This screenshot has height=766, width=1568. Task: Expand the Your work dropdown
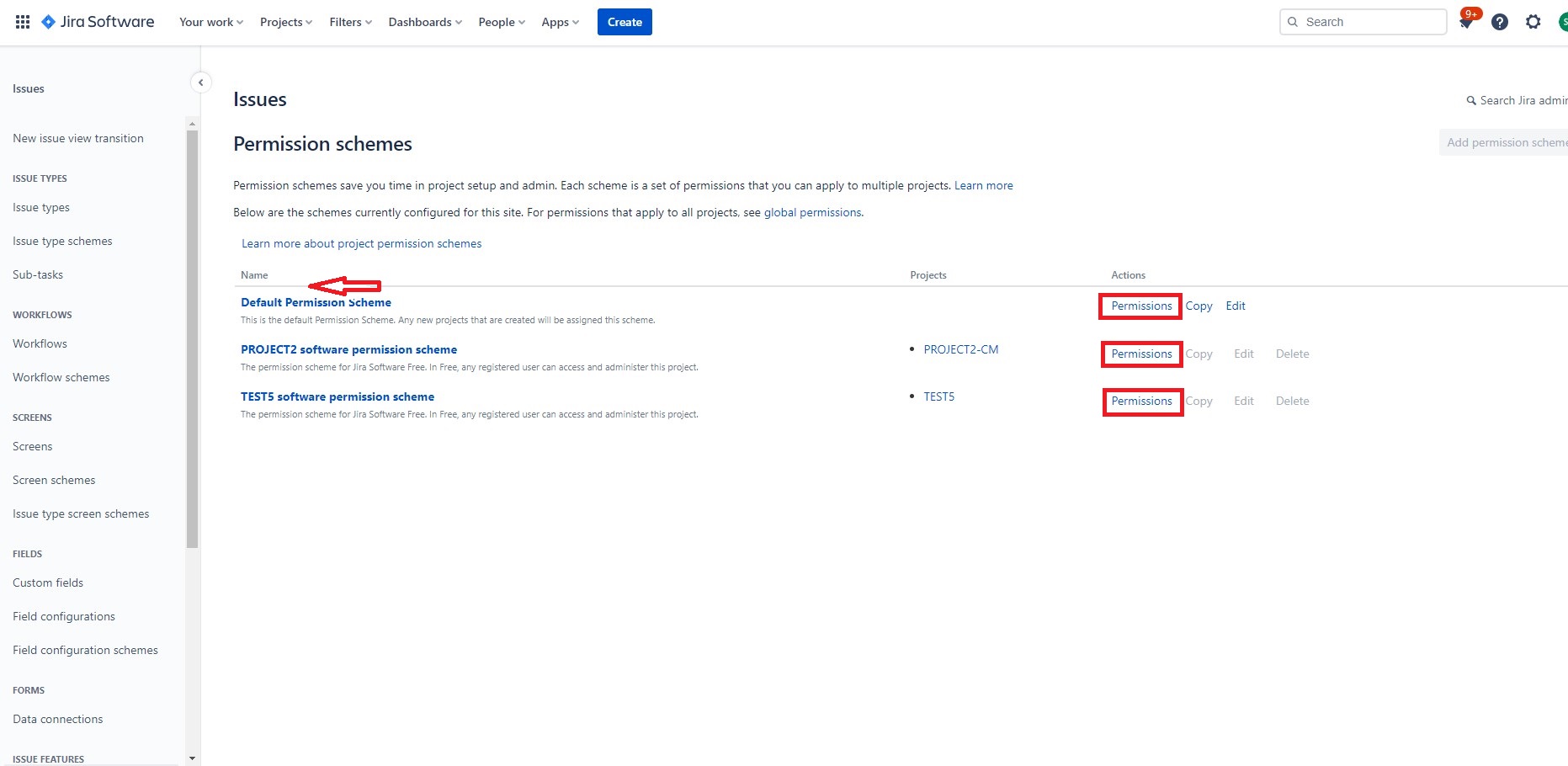pos(210,22)
